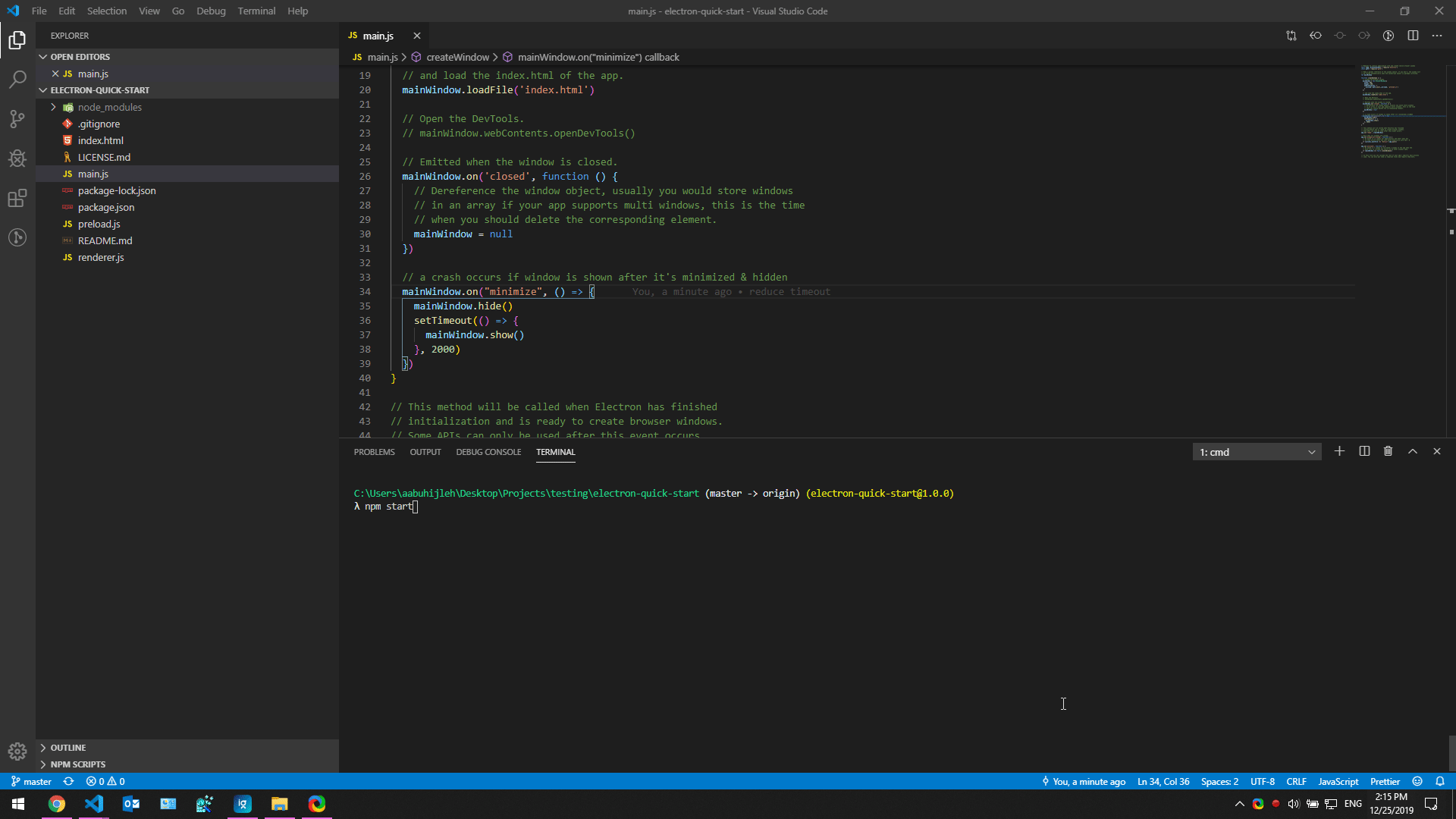The height and width of the screenshot is (819, 1456).
Task: Click in the terminal at 'npm start' line
Action: pos(388,507)
